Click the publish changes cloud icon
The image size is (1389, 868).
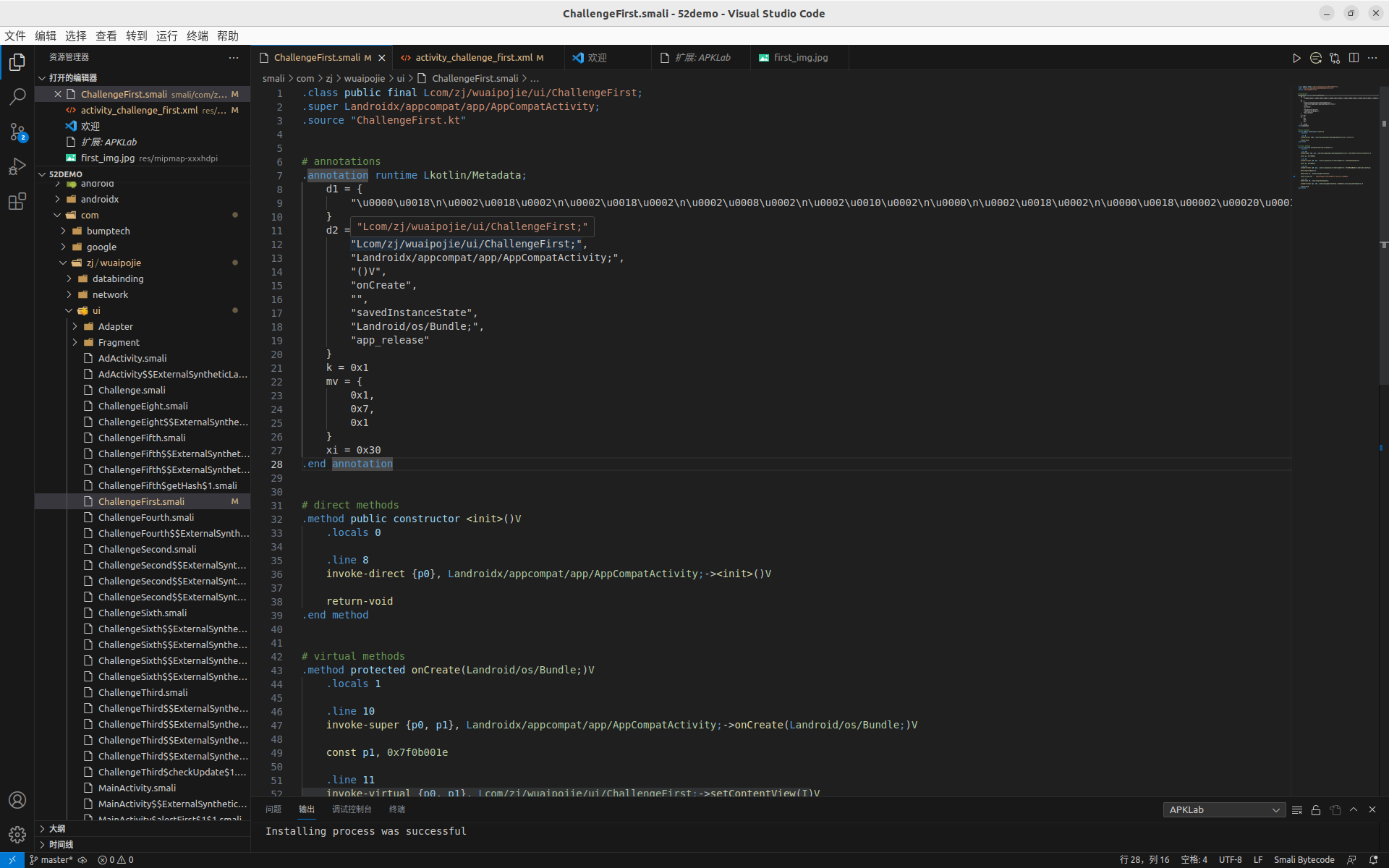82,860
